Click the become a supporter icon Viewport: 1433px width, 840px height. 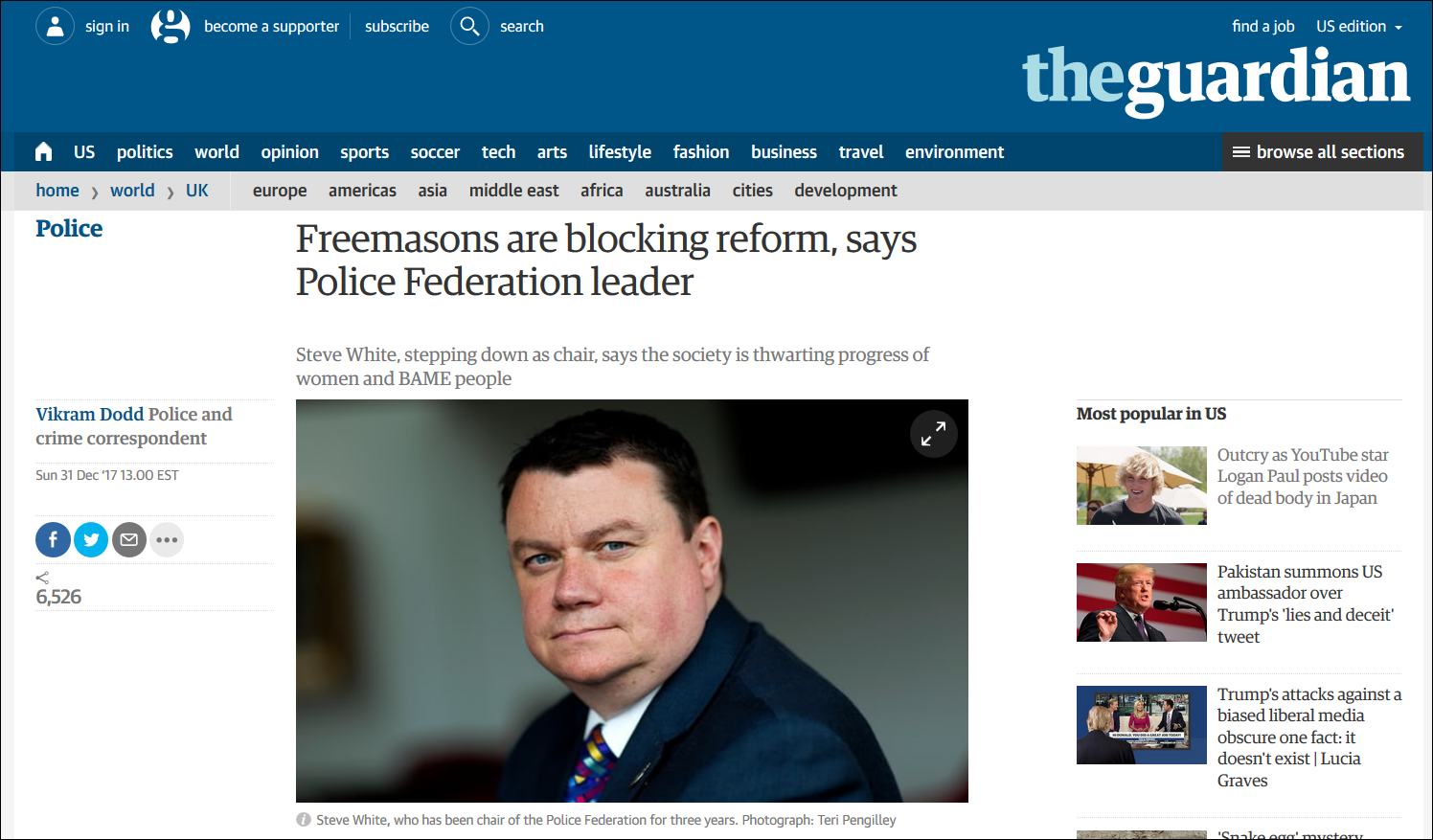(171, 26)
